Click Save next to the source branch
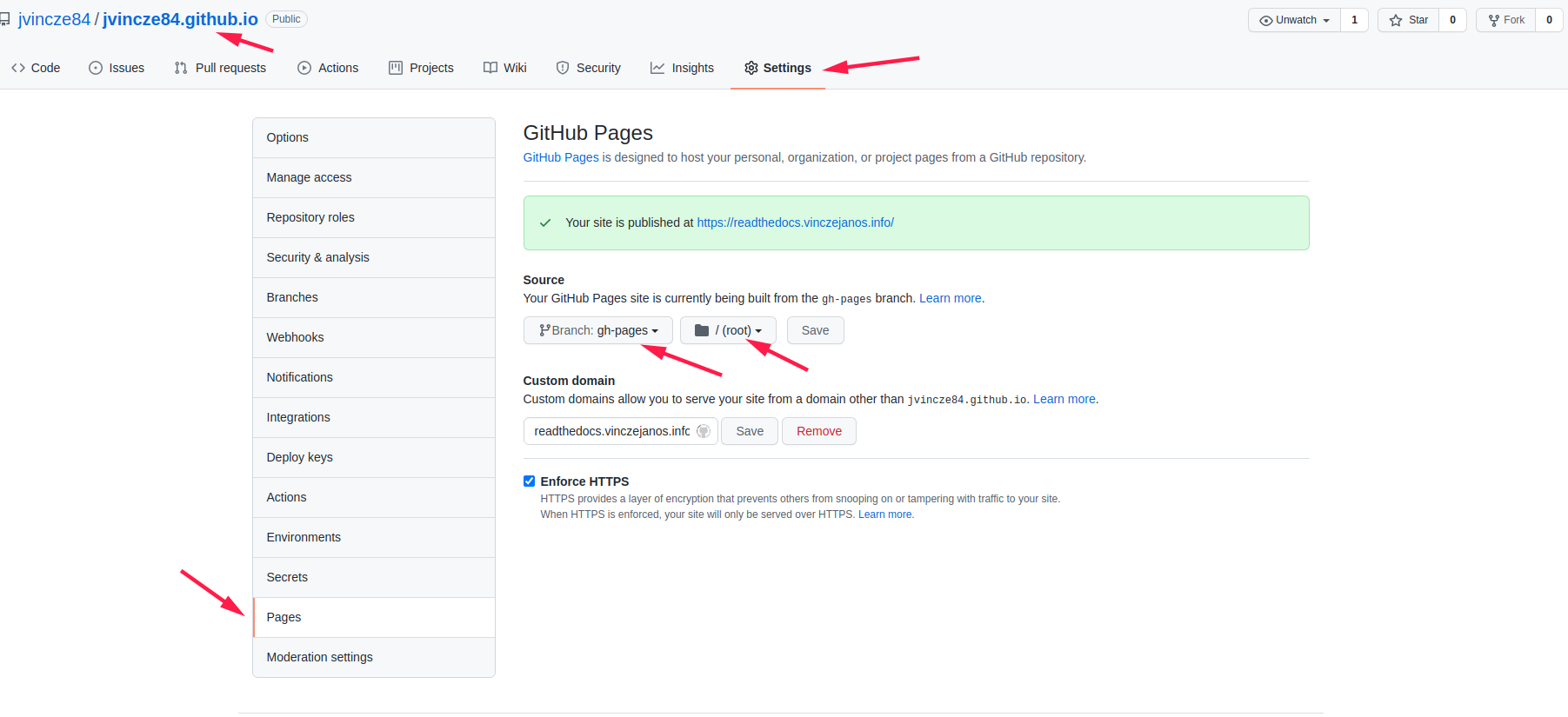This screenshot has width=1568, height=717. coord(815,330)
